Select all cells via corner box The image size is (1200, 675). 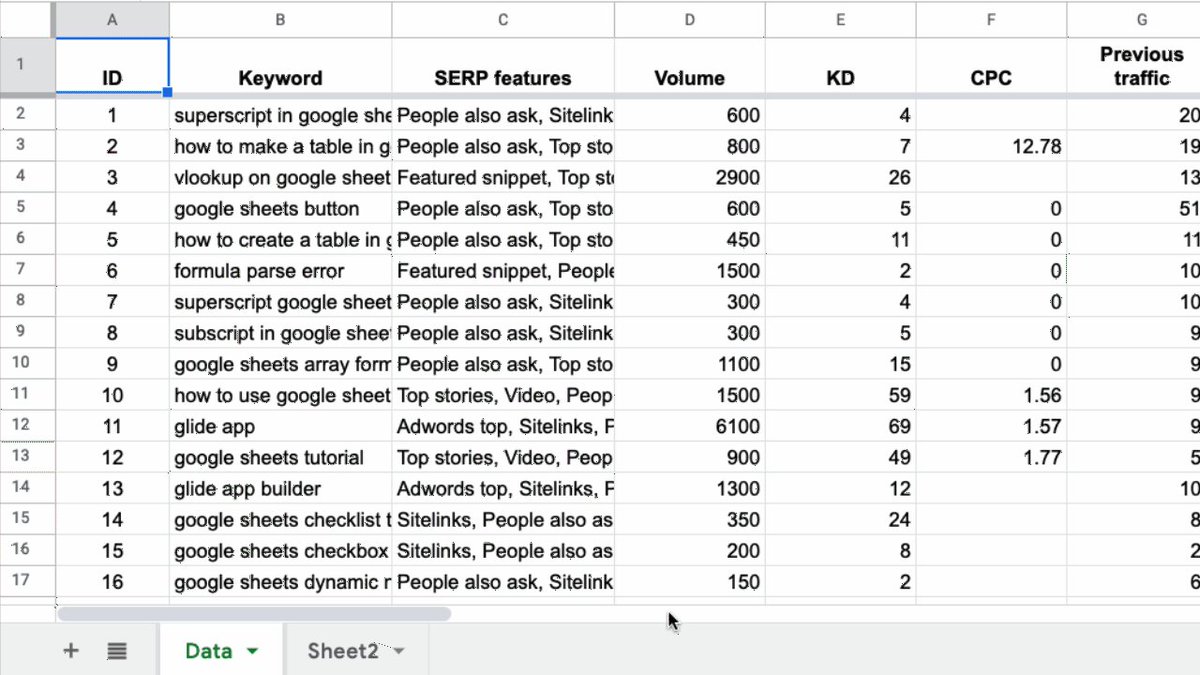click(28, 19)
